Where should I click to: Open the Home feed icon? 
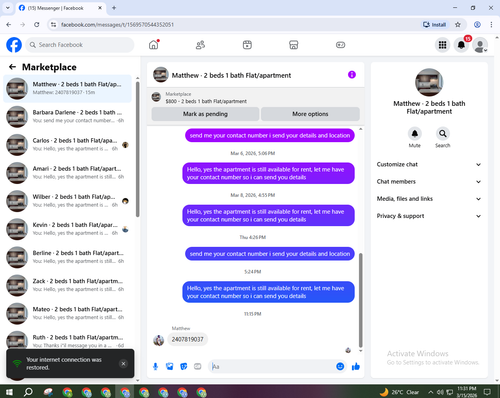154,45
